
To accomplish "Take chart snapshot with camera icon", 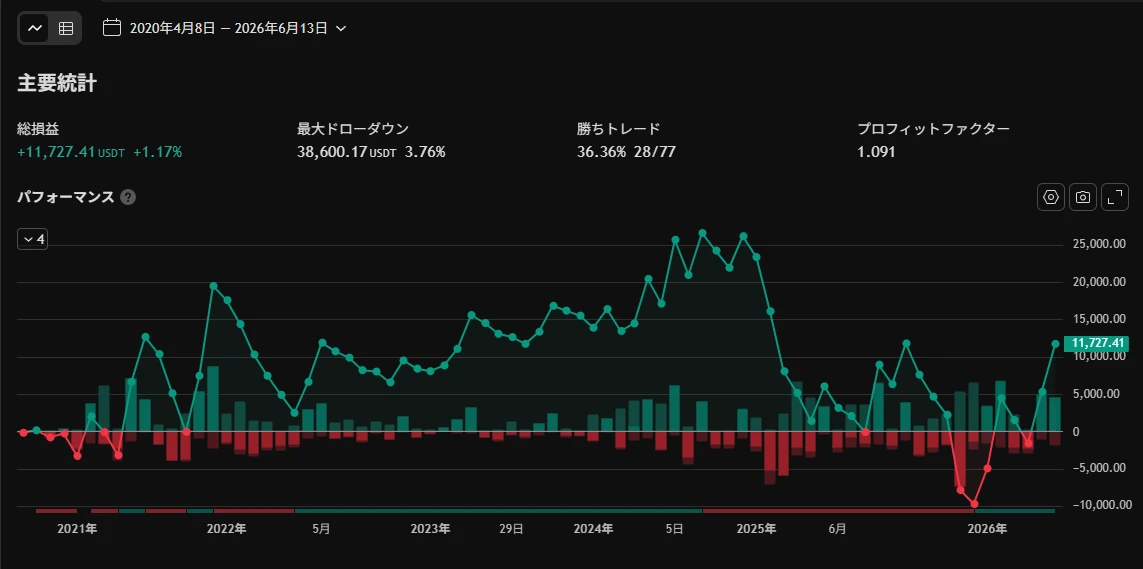I will [x=1083, y=197].
